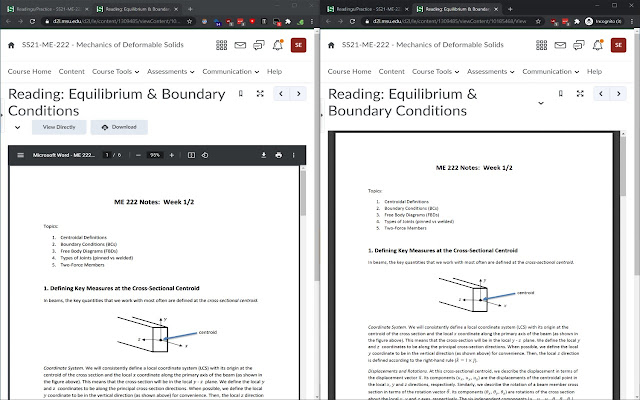The height and width of the screenshot is (400, 640).
Task: Click Download button below title
Action: [x=119, y=127]
